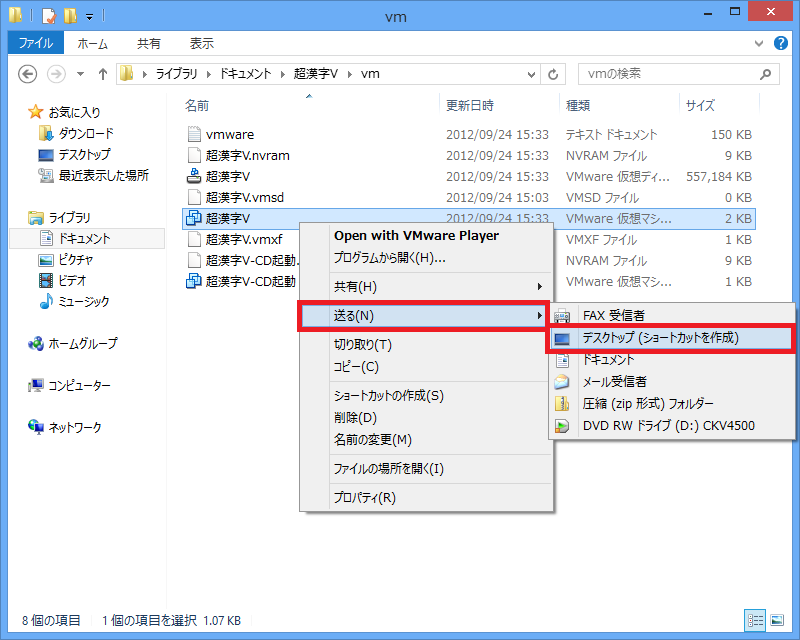This screenshot has width=800, height=640.
Task: Open the address bar history dropdown
Action: click(x=531, y=74)
